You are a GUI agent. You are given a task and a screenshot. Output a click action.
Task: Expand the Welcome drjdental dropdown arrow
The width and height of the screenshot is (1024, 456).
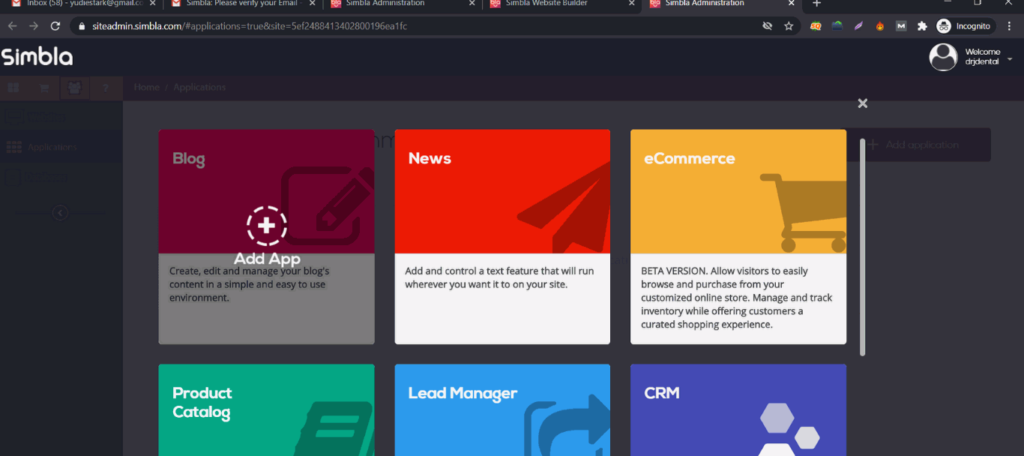(1010, 59)
